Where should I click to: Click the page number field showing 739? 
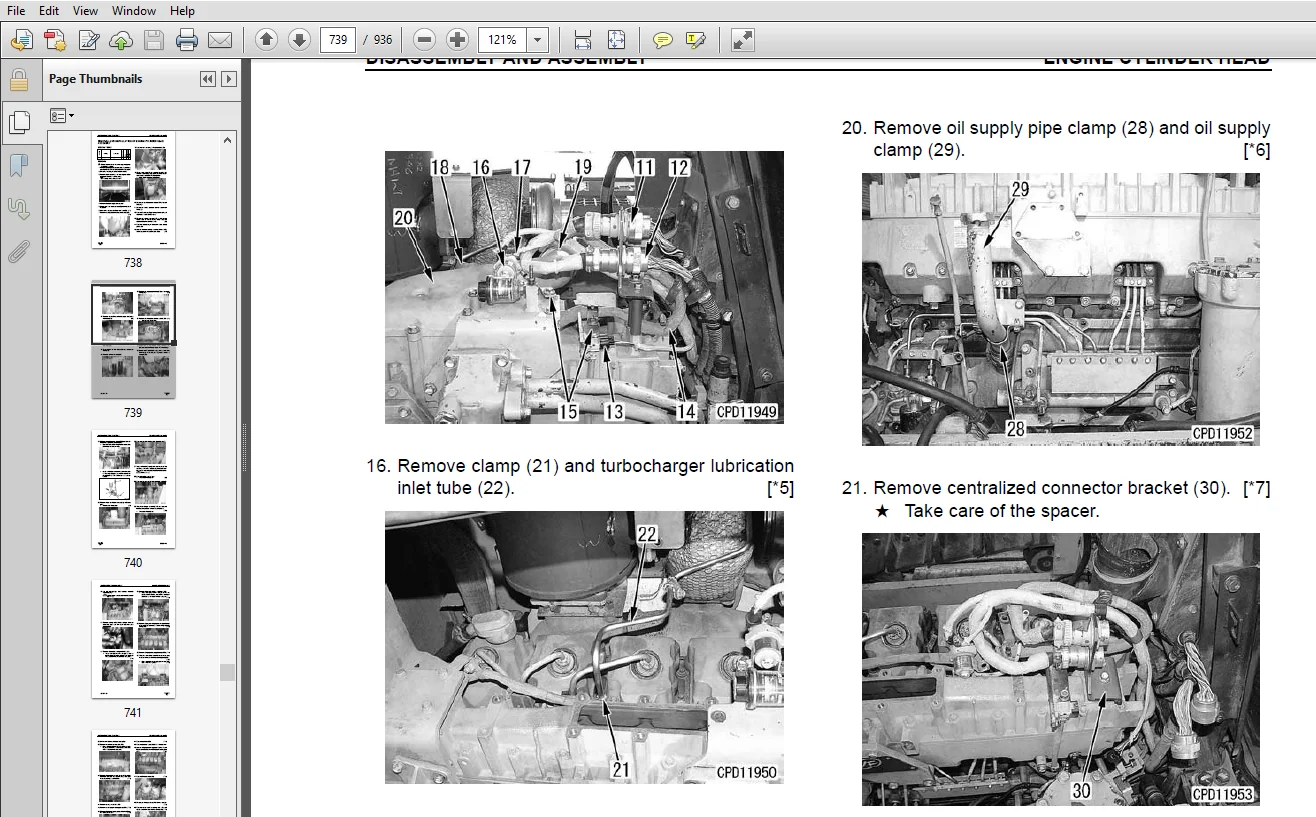click(x=338, y=40)
